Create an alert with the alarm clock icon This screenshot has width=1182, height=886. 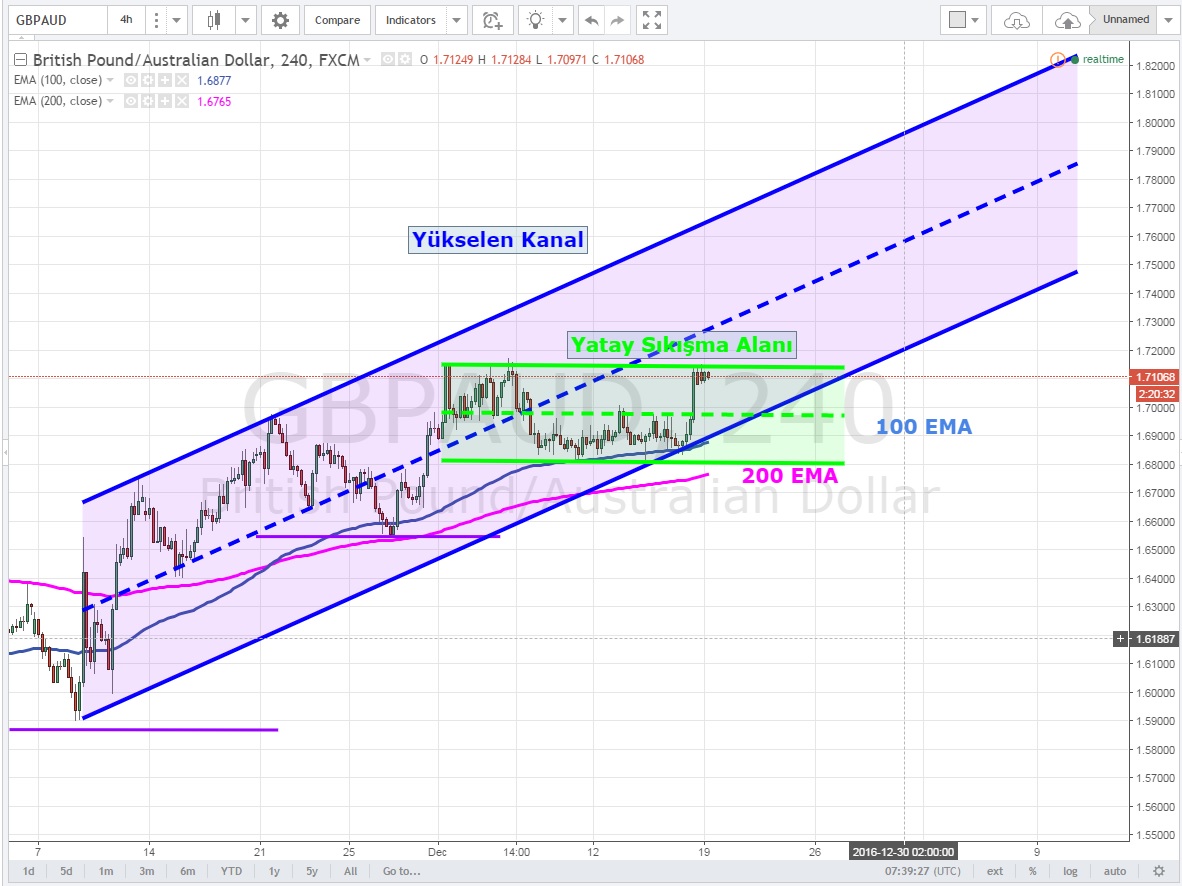tap(493, 20)
